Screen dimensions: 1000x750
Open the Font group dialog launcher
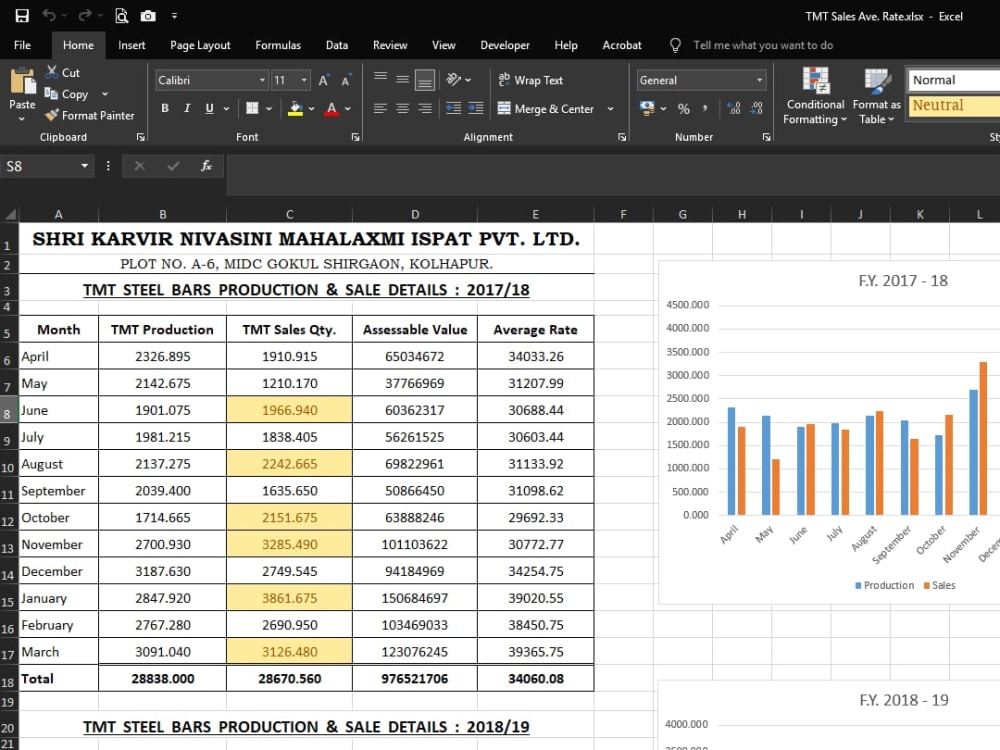click(x=355, y=137)
